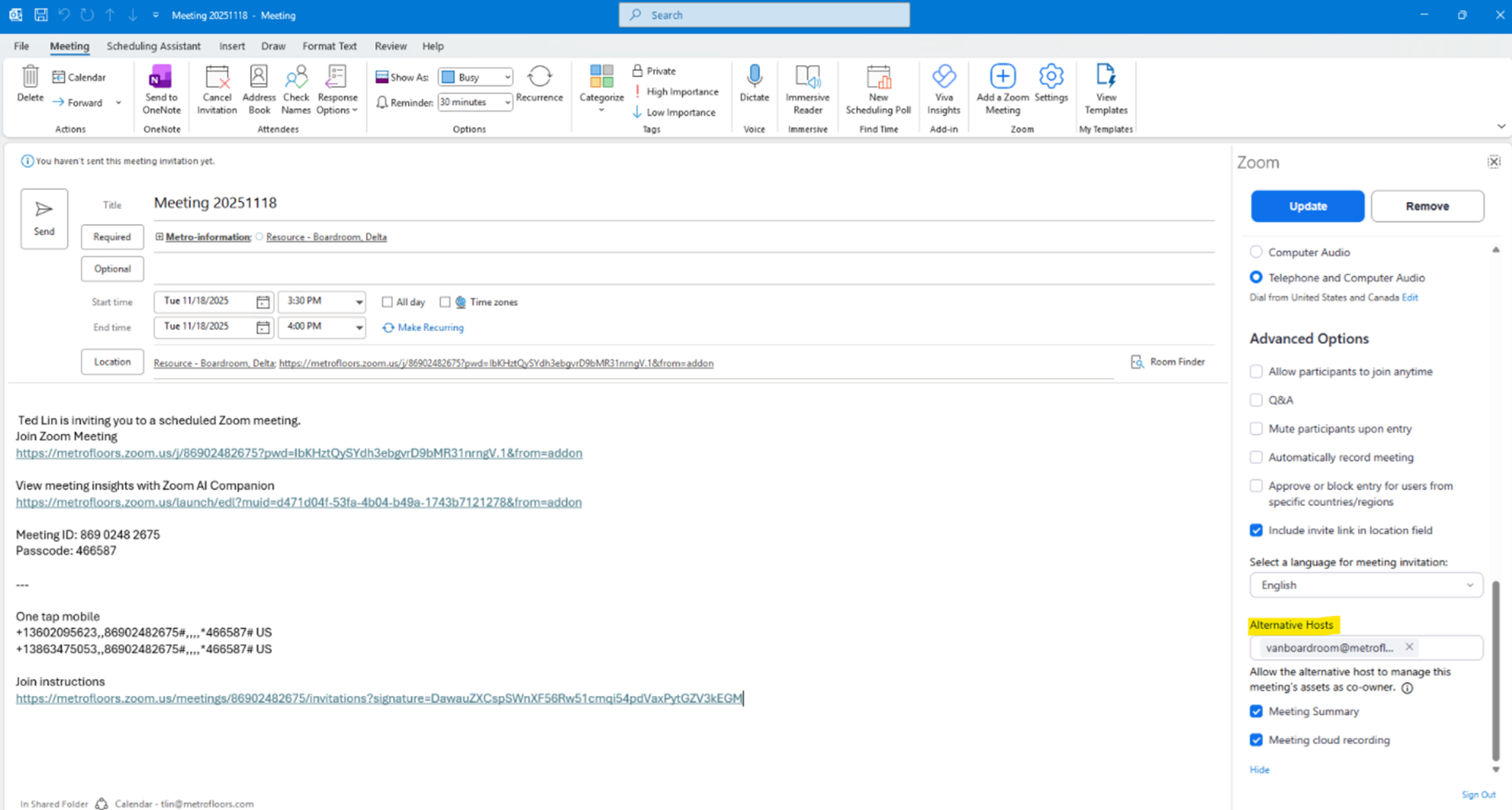
Task: Mark meeting as Private
Action: pyautogui.click(x=654, y=71)
